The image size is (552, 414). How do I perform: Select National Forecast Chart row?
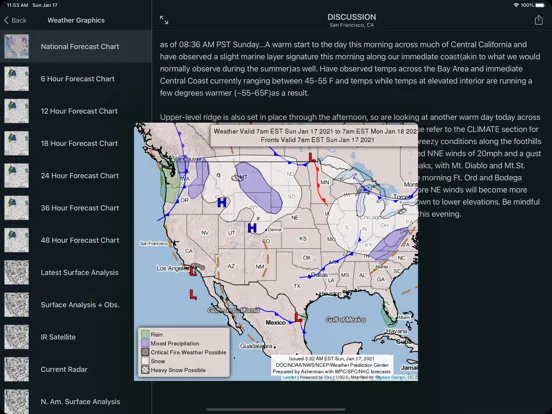pos(76,46)
